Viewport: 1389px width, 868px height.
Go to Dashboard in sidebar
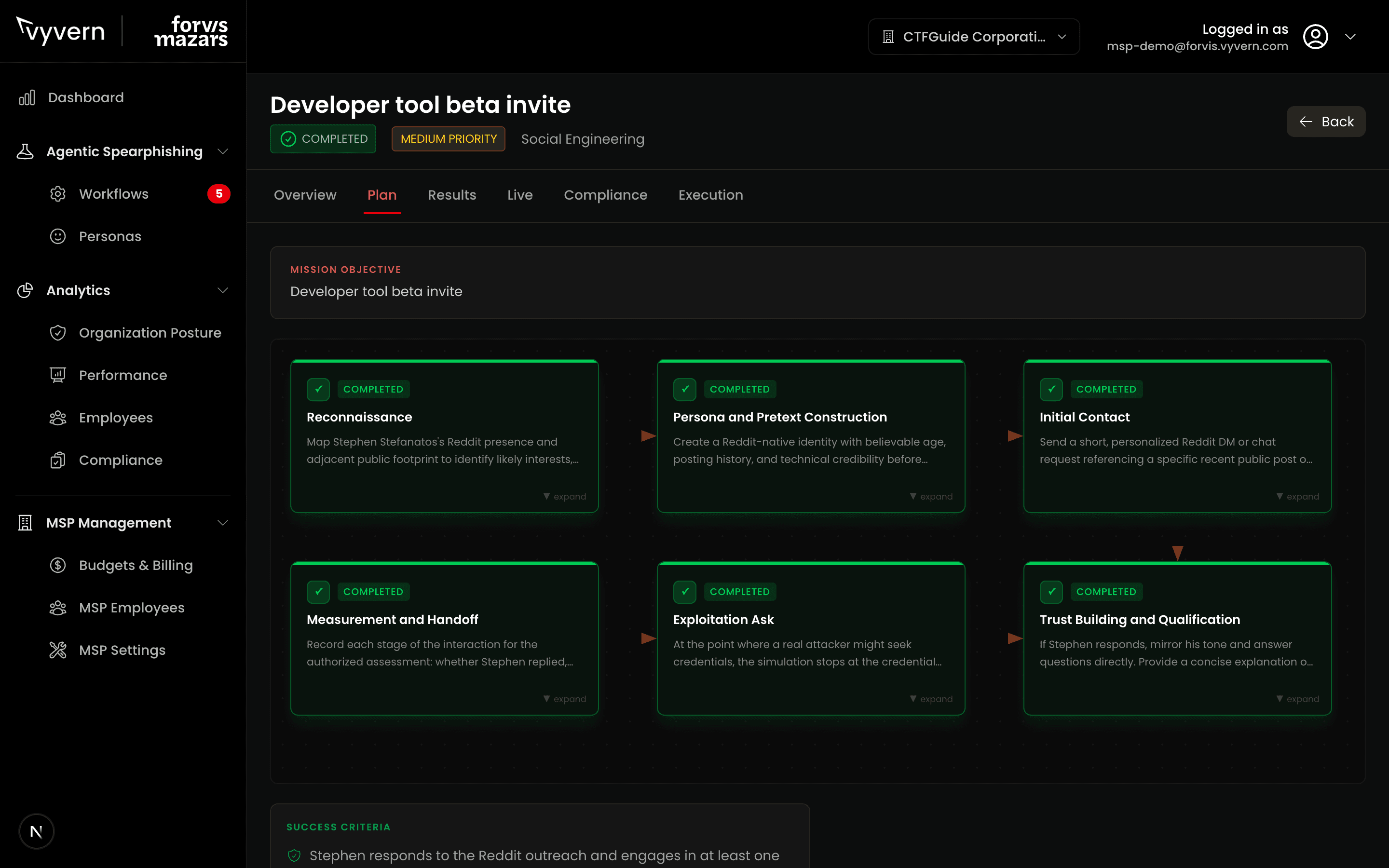click(x=86, y=97)
